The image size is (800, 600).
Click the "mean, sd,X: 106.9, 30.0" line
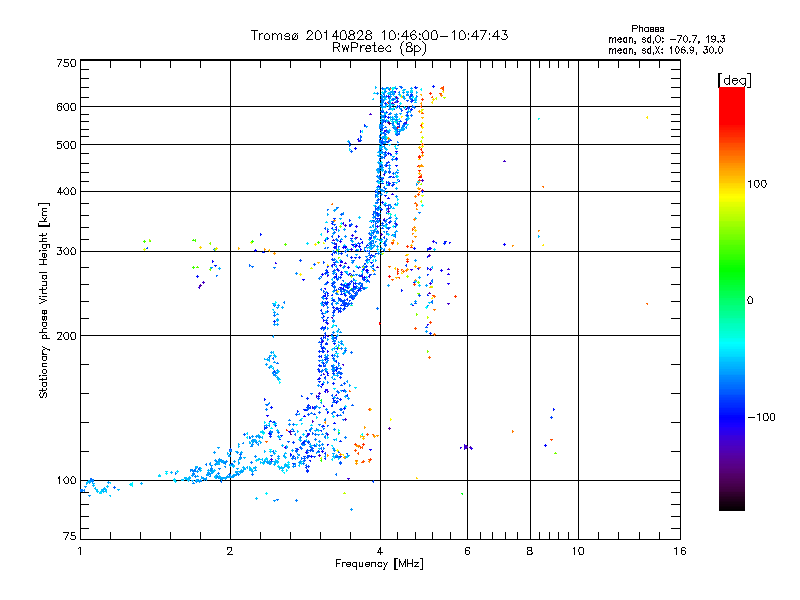pyautogui.click(x=665, y=50)
